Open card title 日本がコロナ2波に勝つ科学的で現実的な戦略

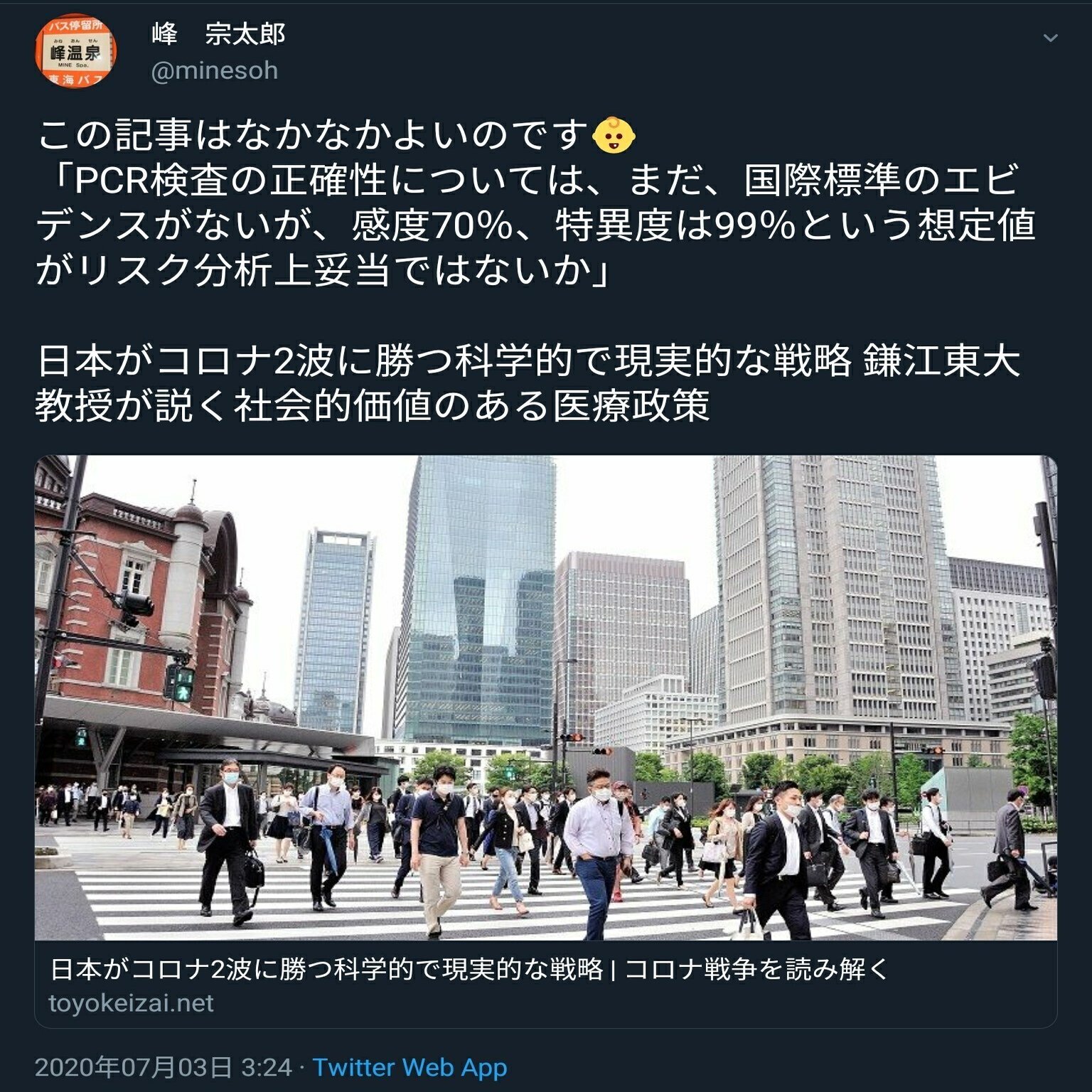pos(327,969)
